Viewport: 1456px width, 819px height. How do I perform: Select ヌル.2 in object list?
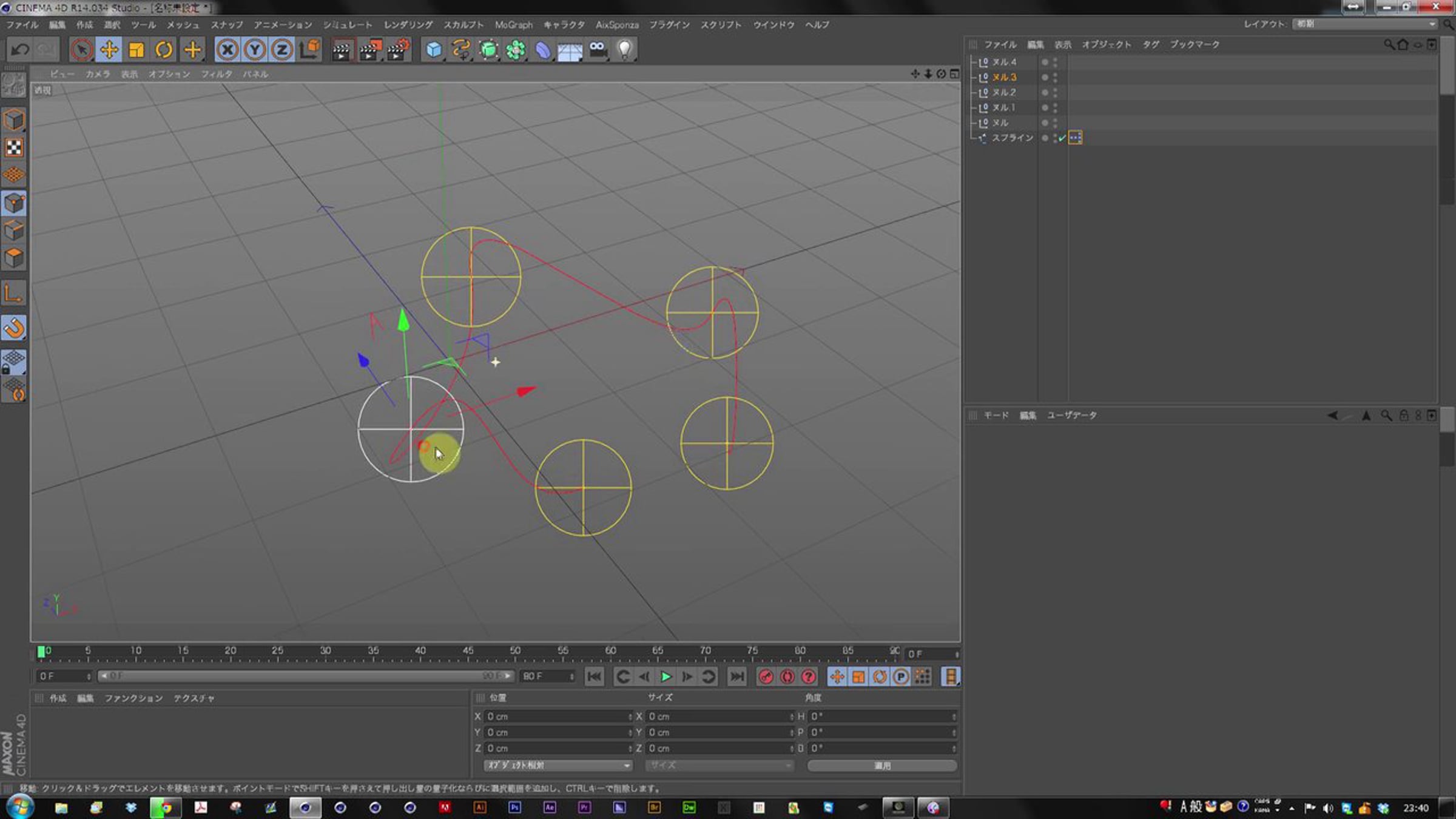(x=1004, y=92)
